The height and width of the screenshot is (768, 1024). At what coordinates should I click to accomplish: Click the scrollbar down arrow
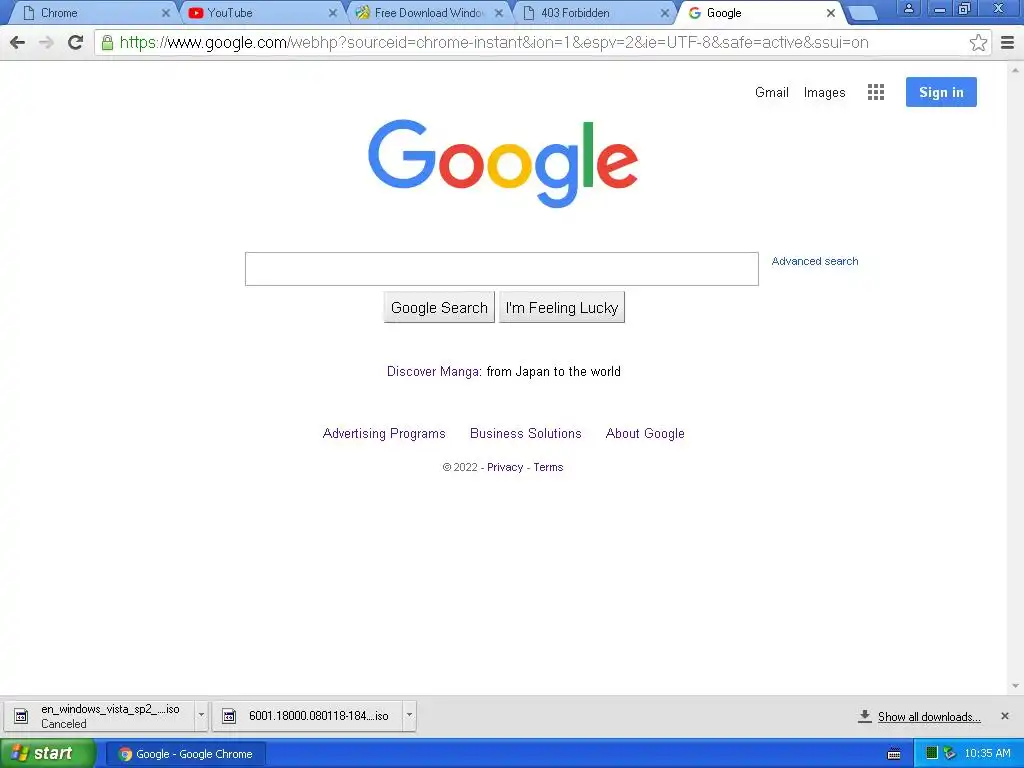point(1016,686)
